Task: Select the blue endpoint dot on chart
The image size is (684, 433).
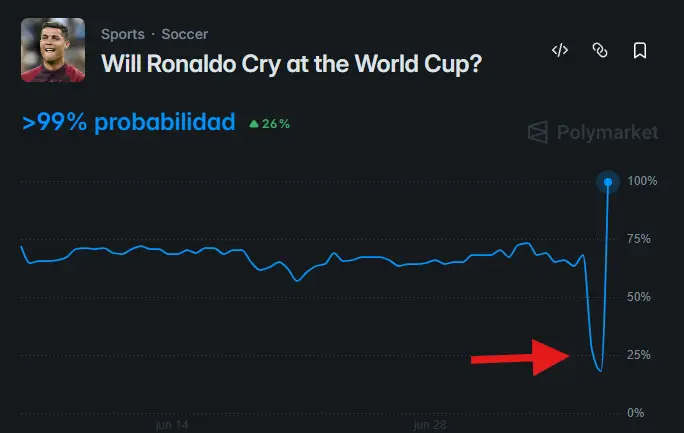Action: [608, 181]
